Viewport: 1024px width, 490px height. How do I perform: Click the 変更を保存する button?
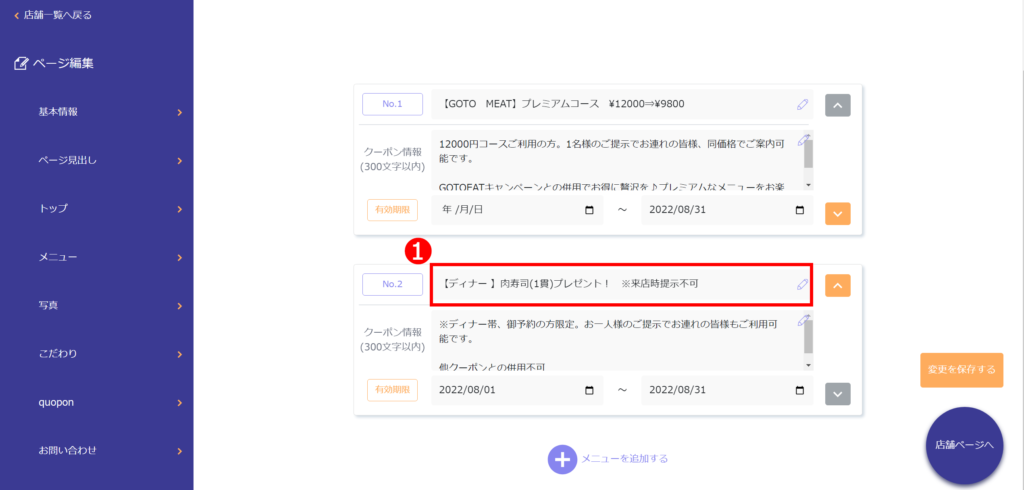click(961, 369)
